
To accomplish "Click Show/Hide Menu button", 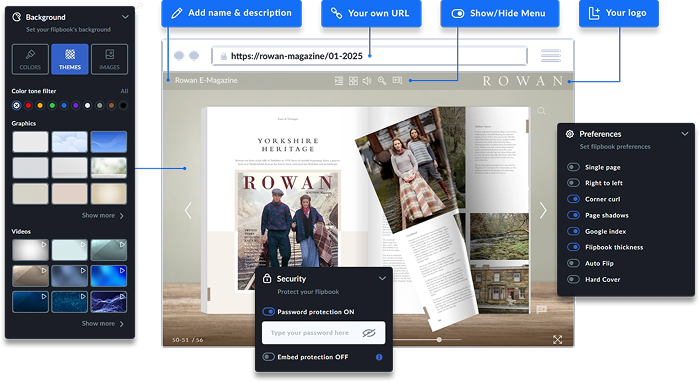I will [x=500, y=13].
